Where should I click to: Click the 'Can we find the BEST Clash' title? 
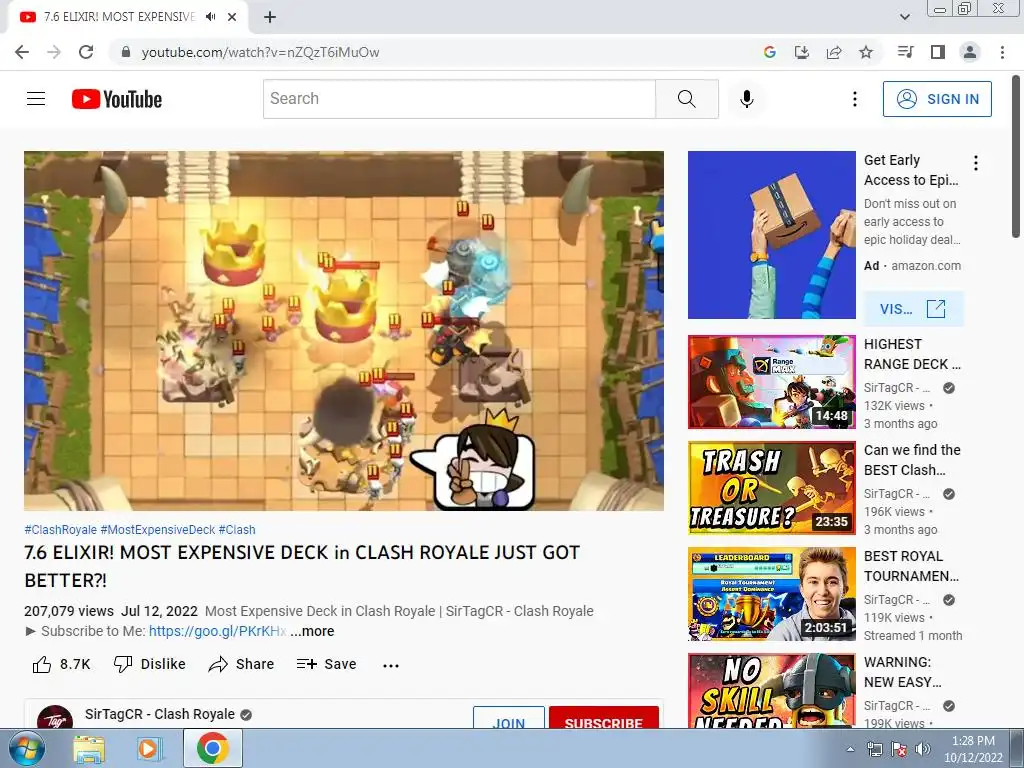pos(912,460)
